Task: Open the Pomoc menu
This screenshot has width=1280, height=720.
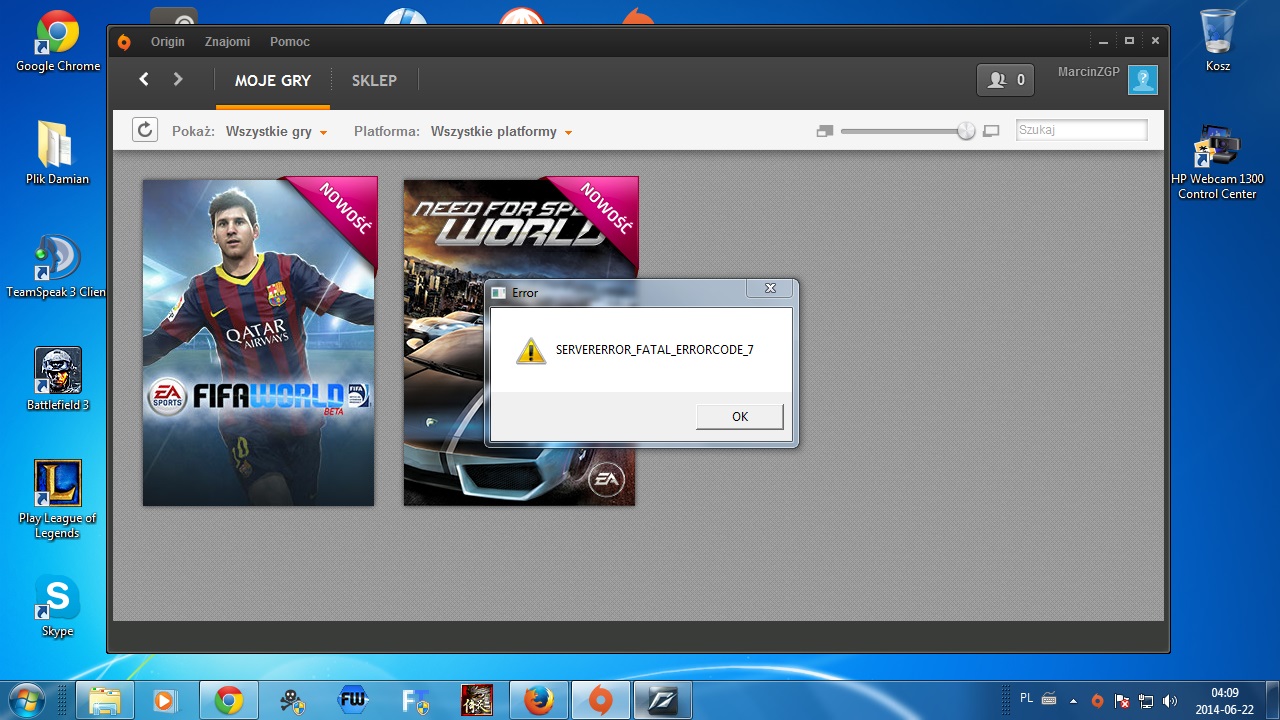Action: pyautogui.click(x=290, y=42)
